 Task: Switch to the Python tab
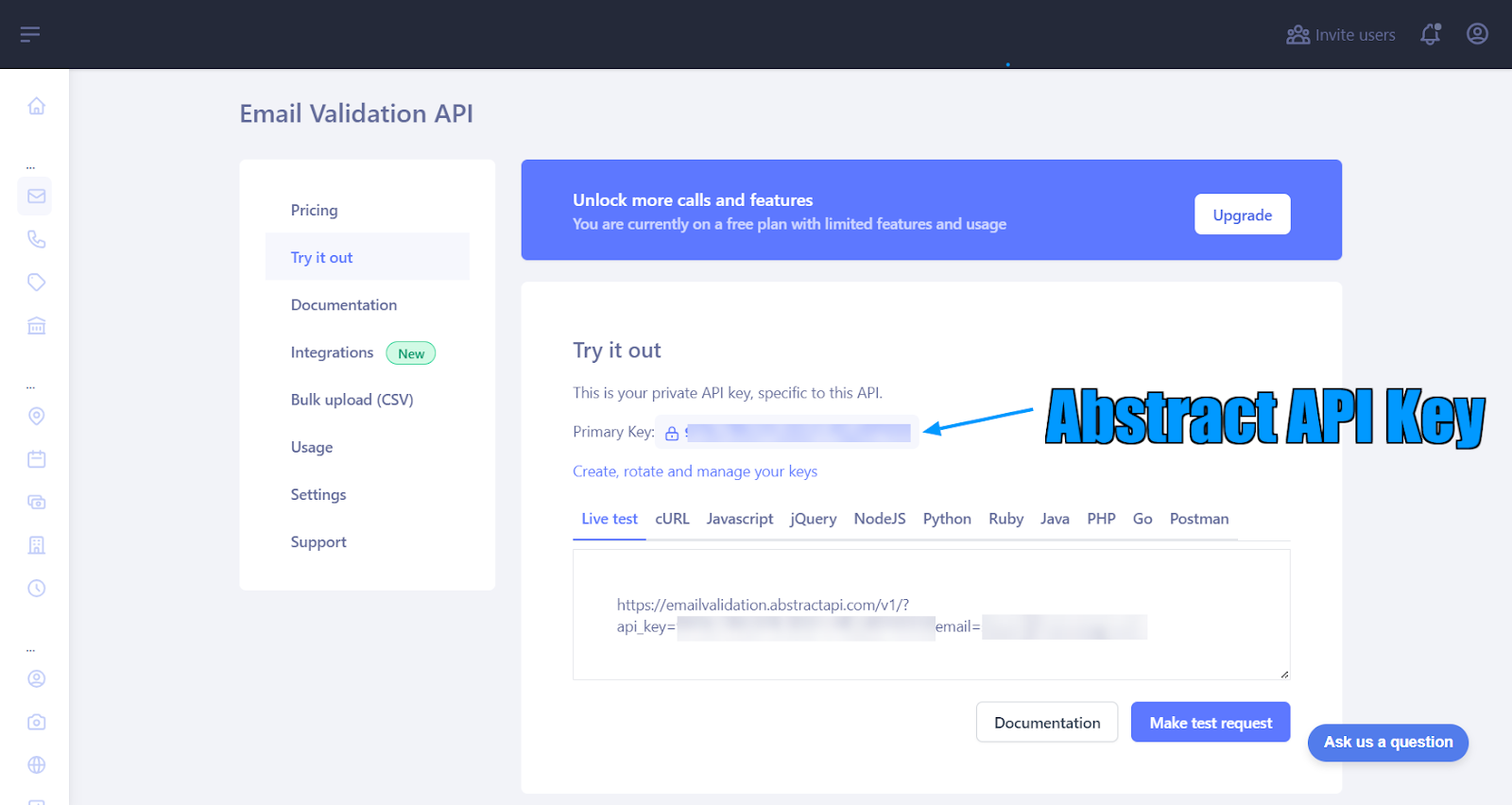point(947,519)
